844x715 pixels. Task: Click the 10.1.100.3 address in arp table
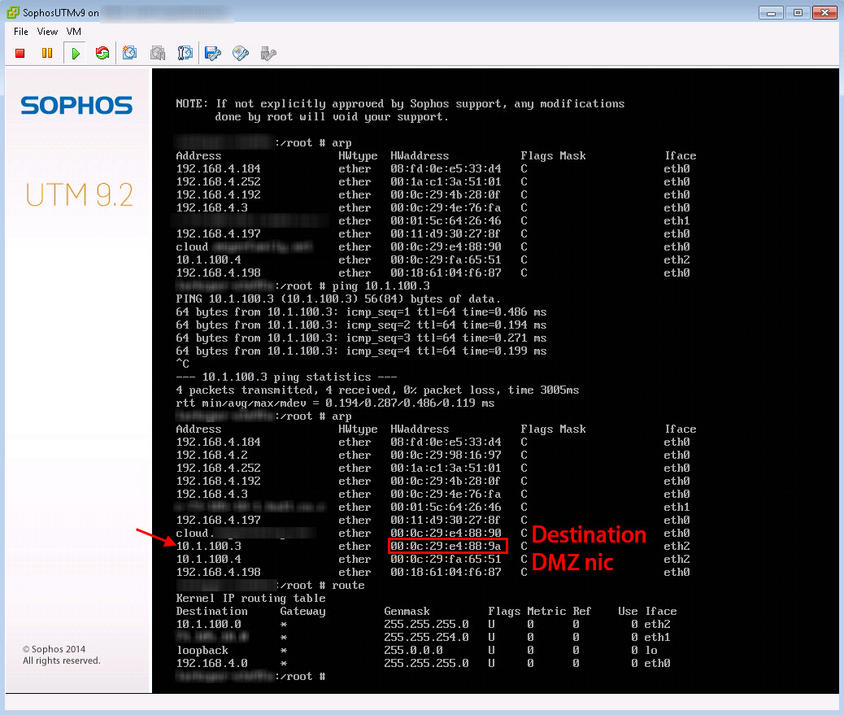(x=208, y=546)
